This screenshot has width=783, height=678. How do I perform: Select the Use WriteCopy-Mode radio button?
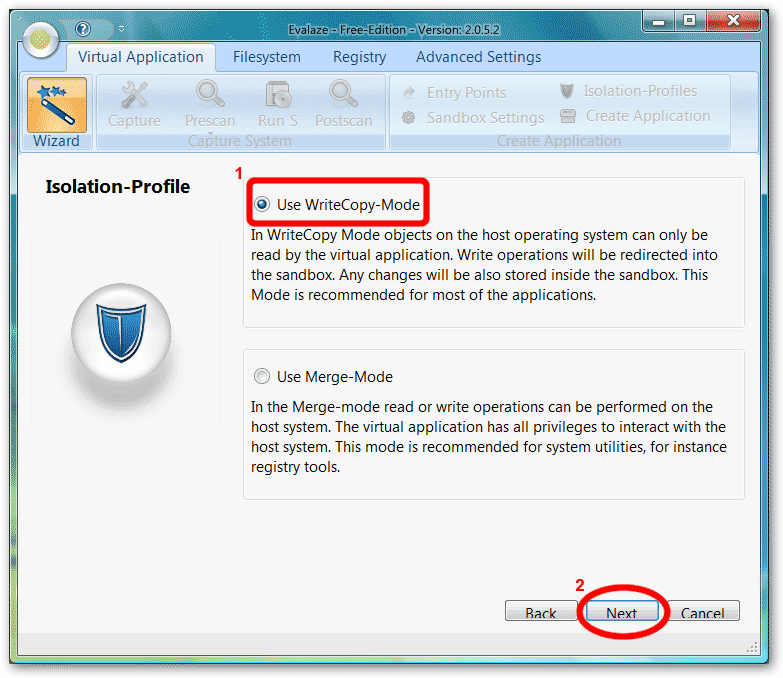[262, 204]
